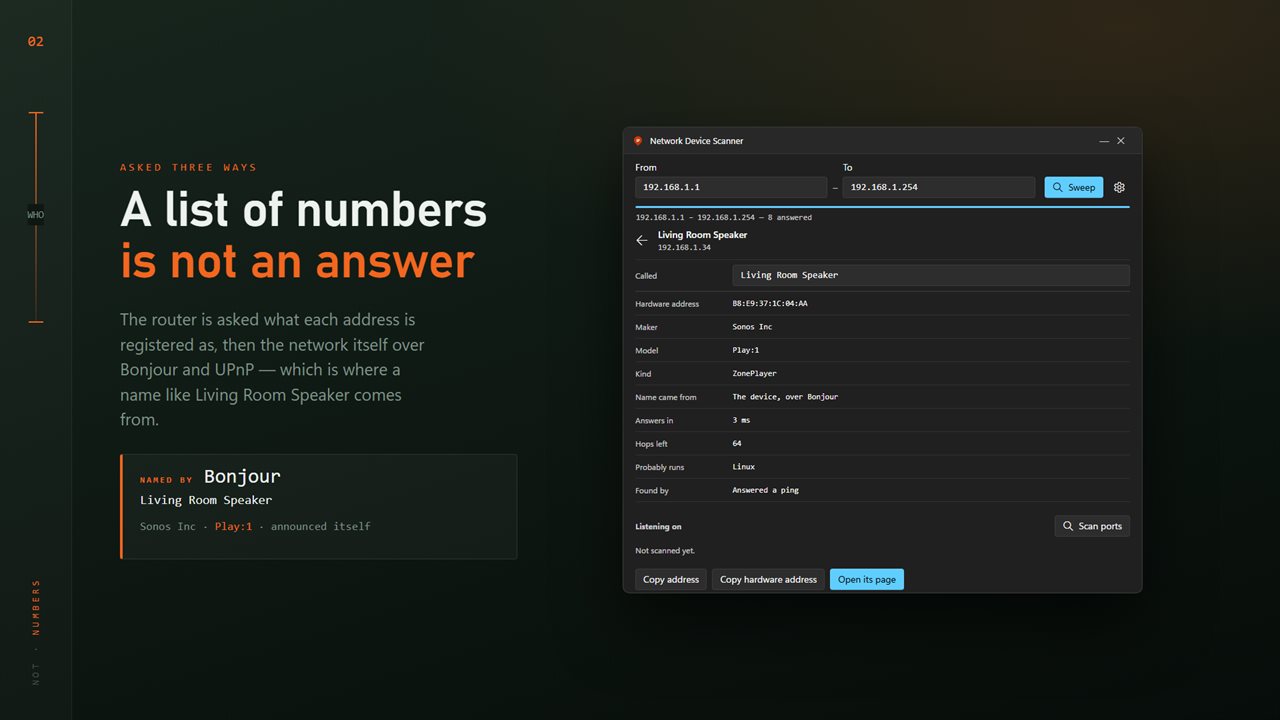Image resolution: width=1280 pixels, height=720 pixels.
Task: Focus the From address field
Action: [731, 187]
